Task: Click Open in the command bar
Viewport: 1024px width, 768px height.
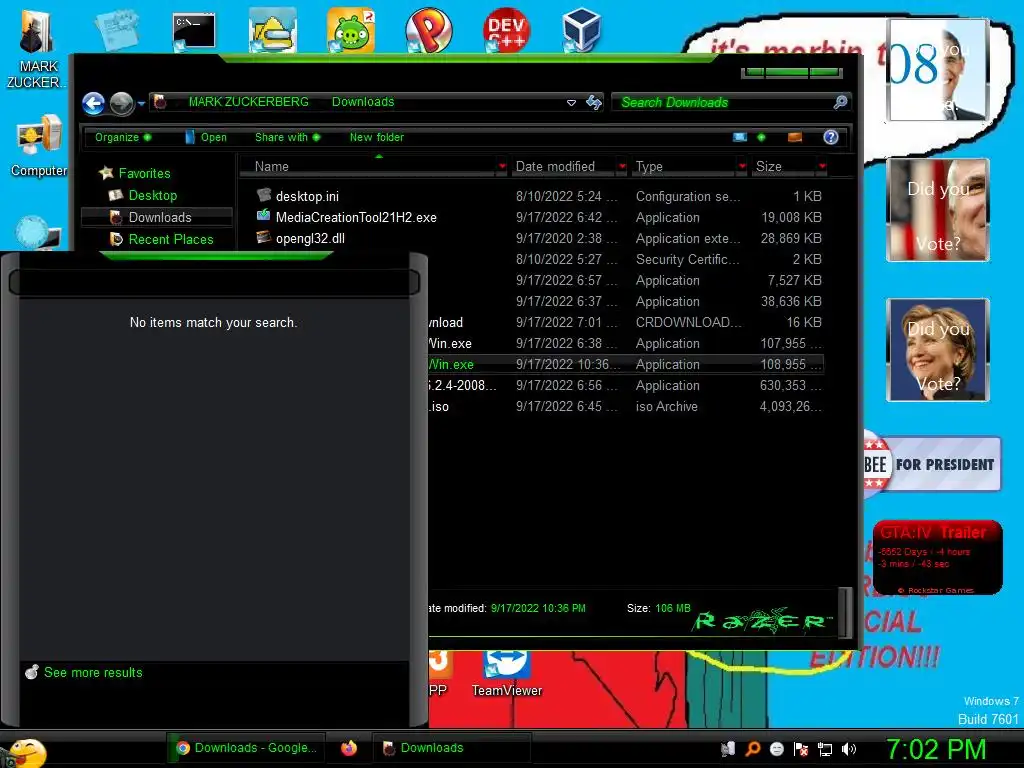Action: (x=206, y=137)
